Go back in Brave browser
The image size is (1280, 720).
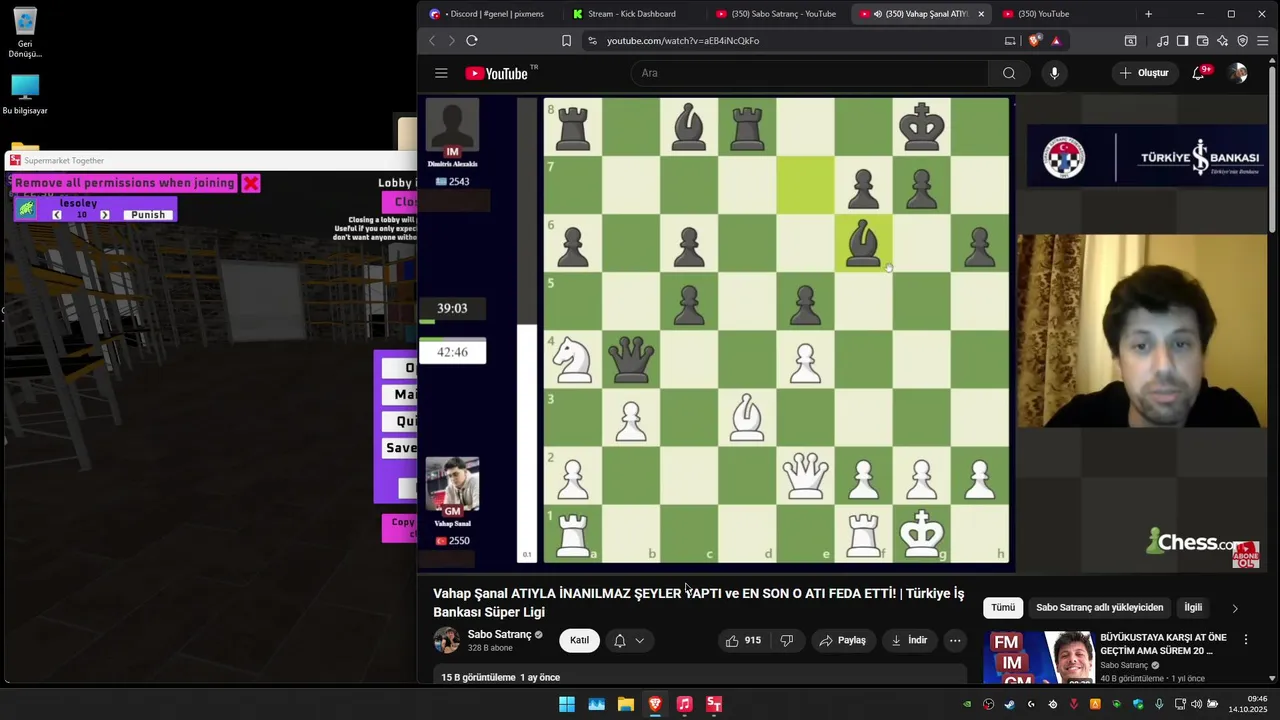[432, 41]
